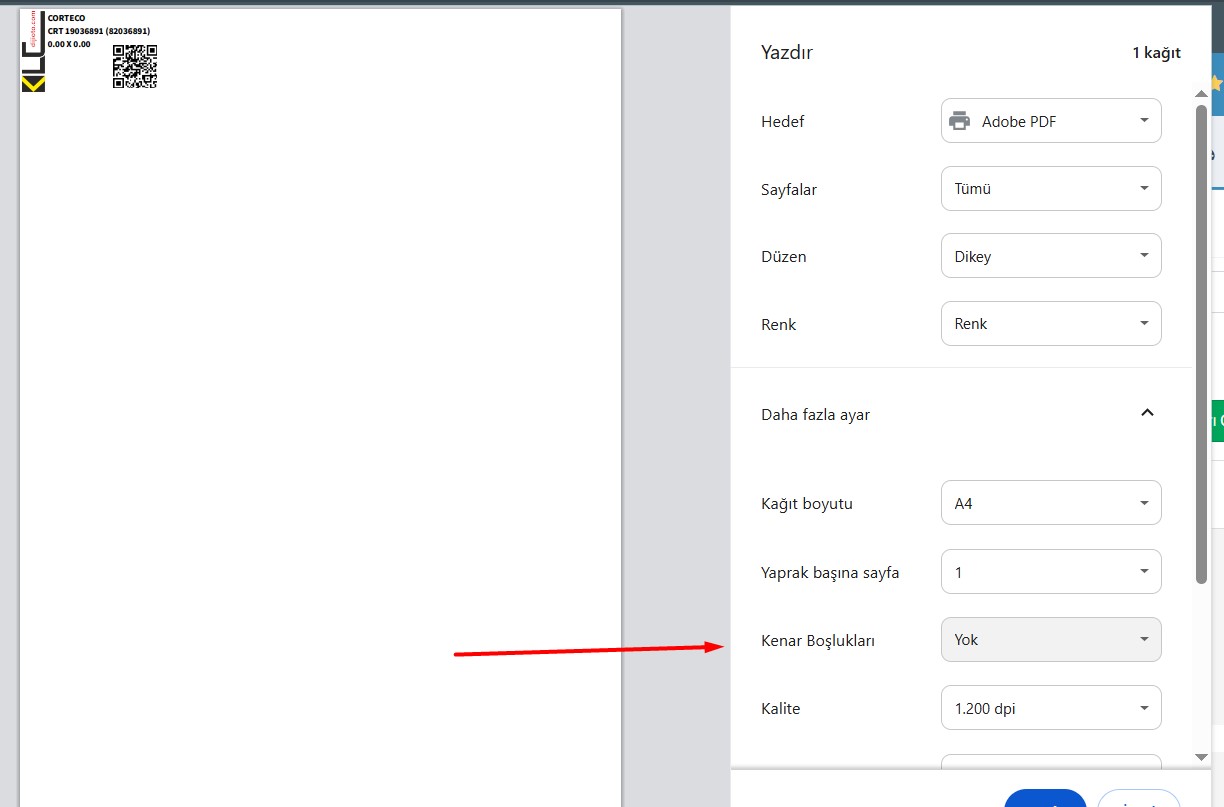Click the partially visible dropdown below Kalite
The width and height of the screenshot is (1224, 807).
point(1050,762)
